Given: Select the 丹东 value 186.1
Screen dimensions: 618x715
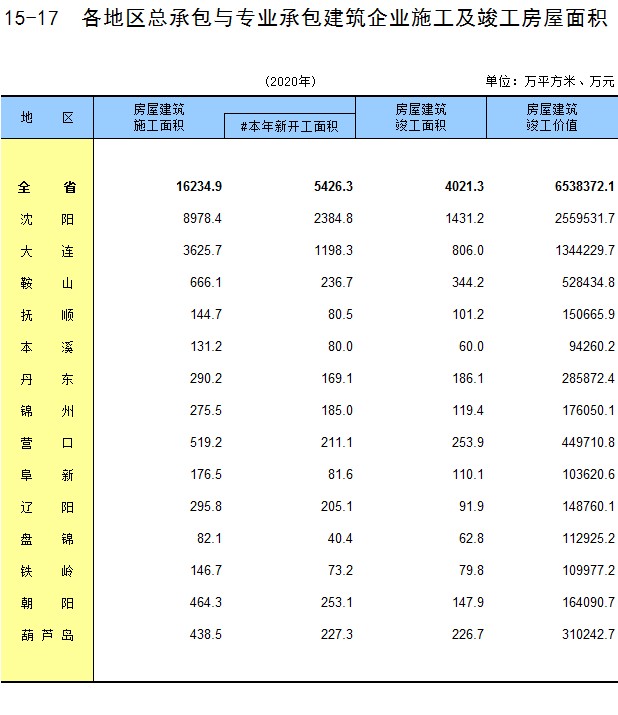Looking at the screenshot, I should [467, 378].
